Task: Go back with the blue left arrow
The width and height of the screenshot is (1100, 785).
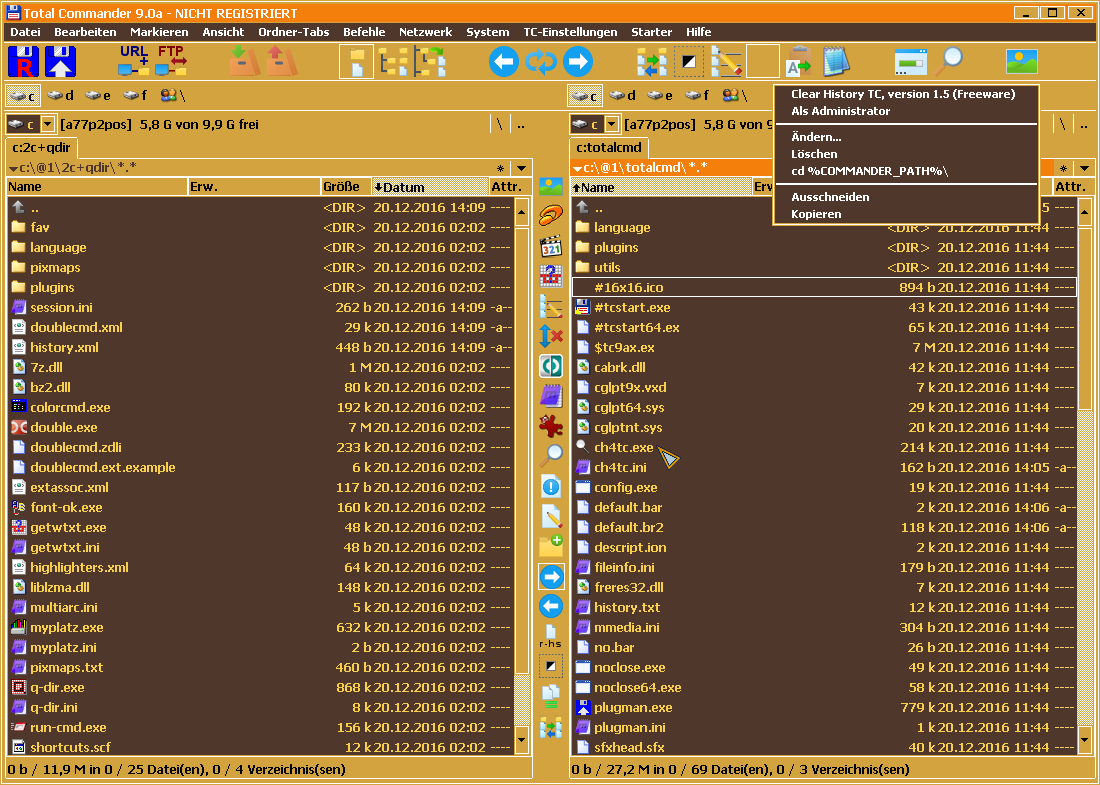Action: click(x=504, y=62)
